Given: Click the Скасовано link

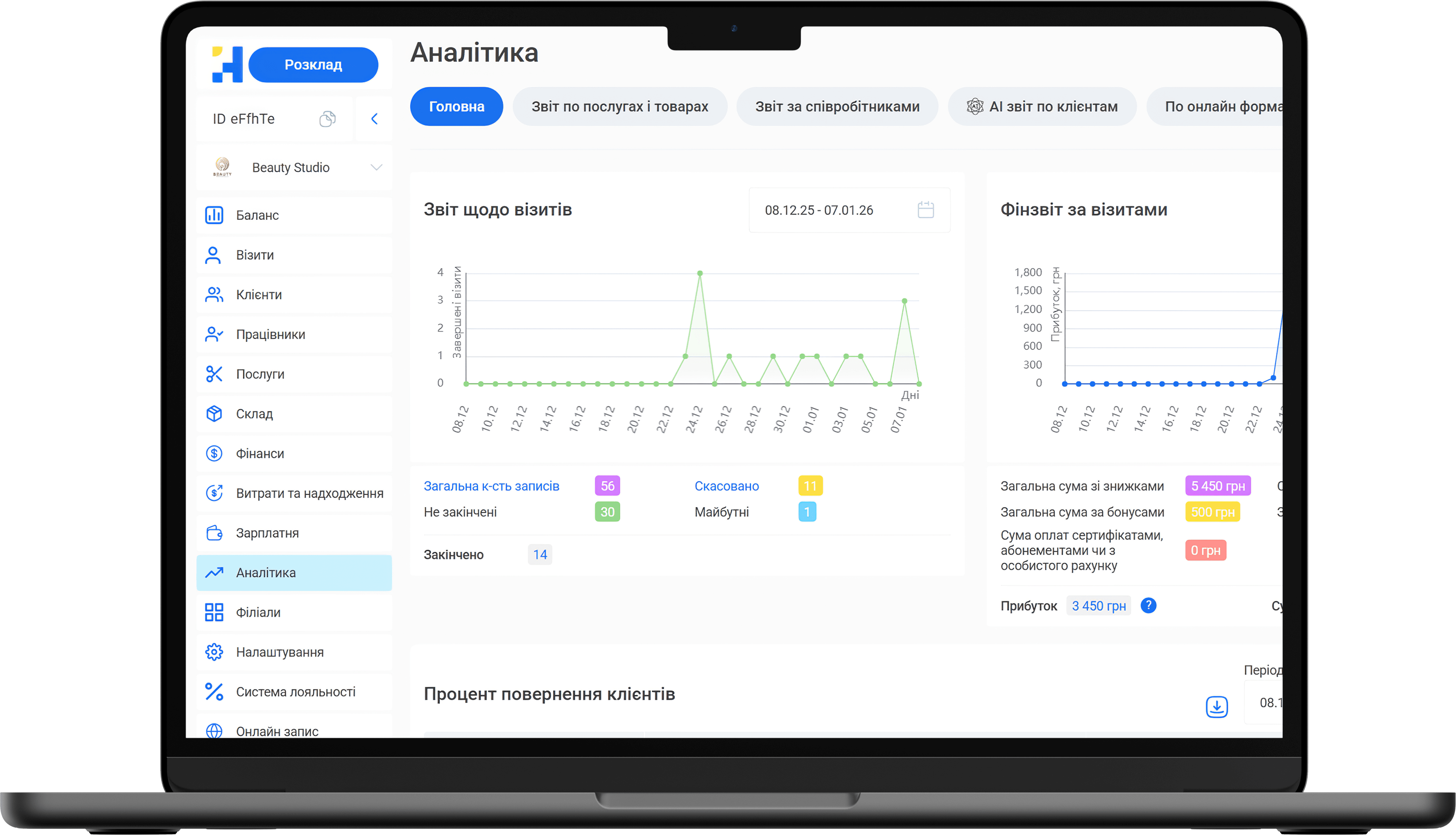Looking at the screenshot, I should pyautogui.click(x=726, y=486).
